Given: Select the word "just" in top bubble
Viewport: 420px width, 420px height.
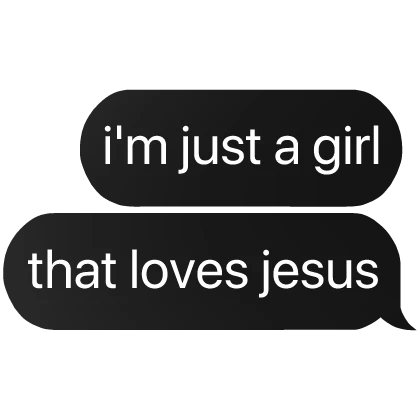Looking at the screenshot, I should click(219, 149).
